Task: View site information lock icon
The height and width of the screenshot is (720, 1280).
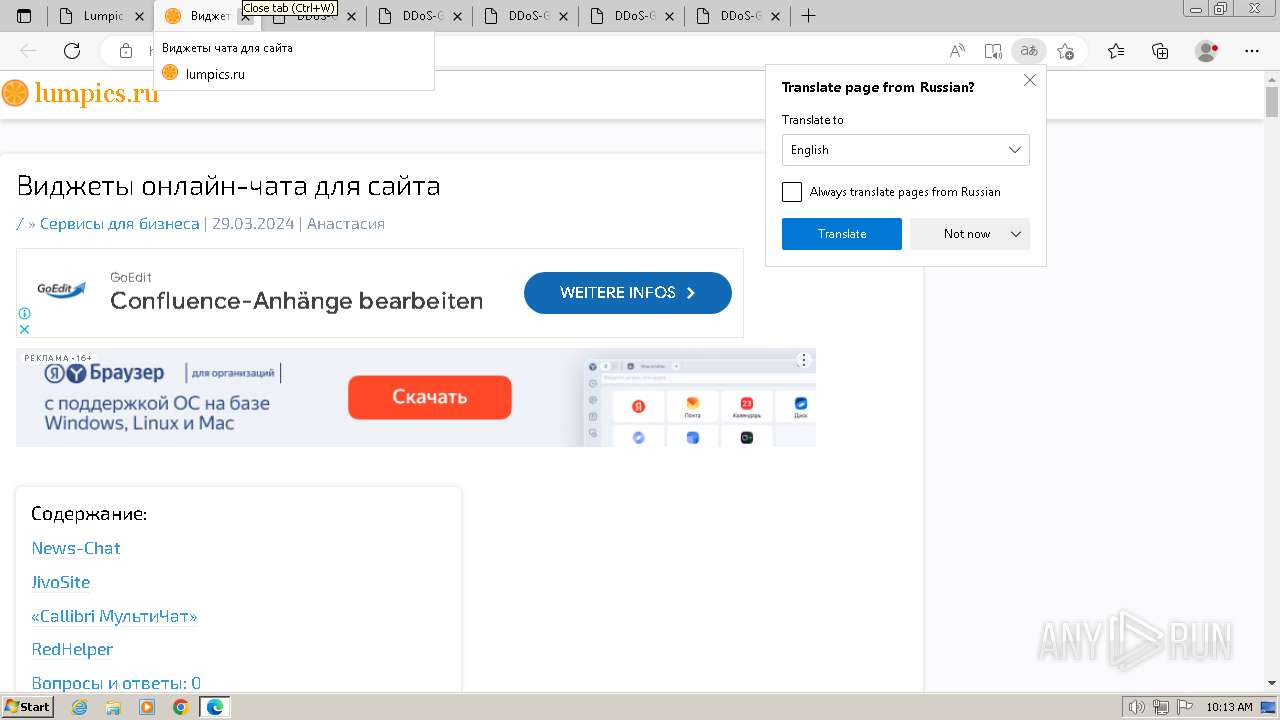Action: point(126,51)
